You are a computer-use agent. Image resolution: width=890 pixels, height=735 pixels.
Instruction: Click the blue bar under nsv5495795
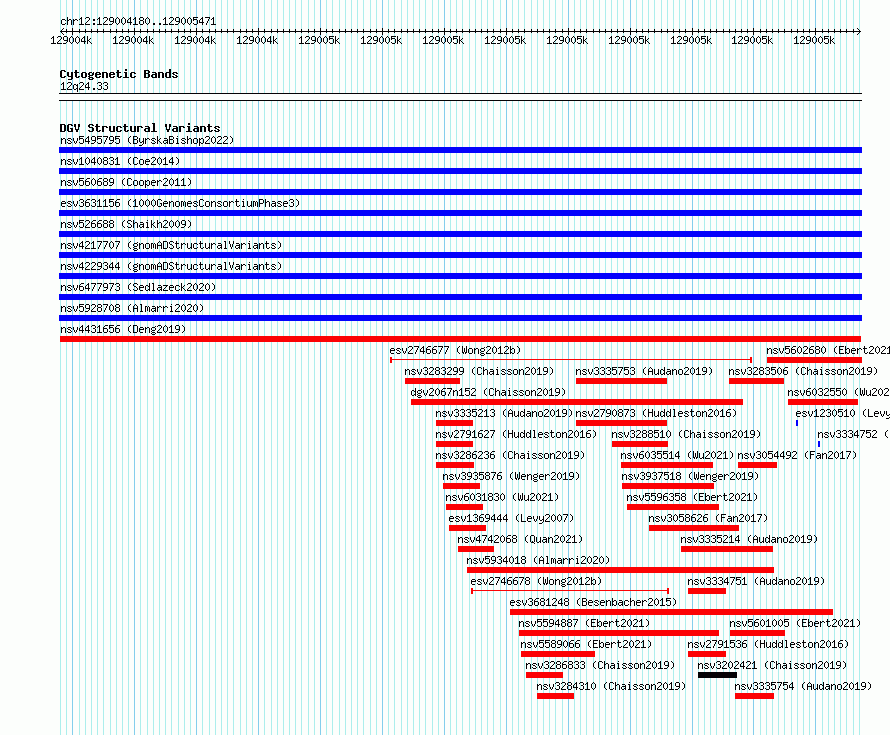460,150
